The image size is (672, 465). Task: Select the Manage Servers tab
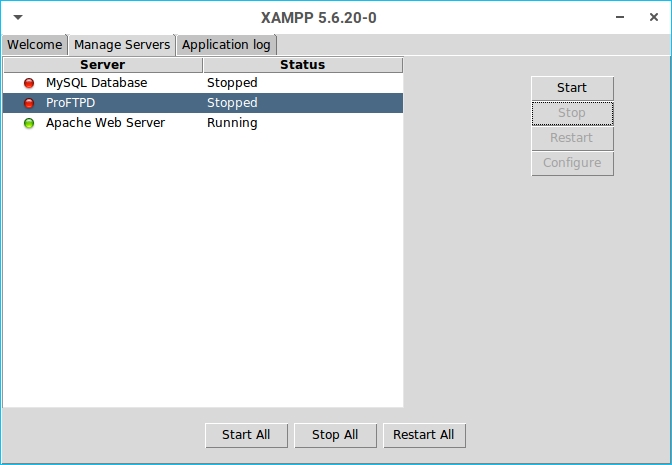122,45
